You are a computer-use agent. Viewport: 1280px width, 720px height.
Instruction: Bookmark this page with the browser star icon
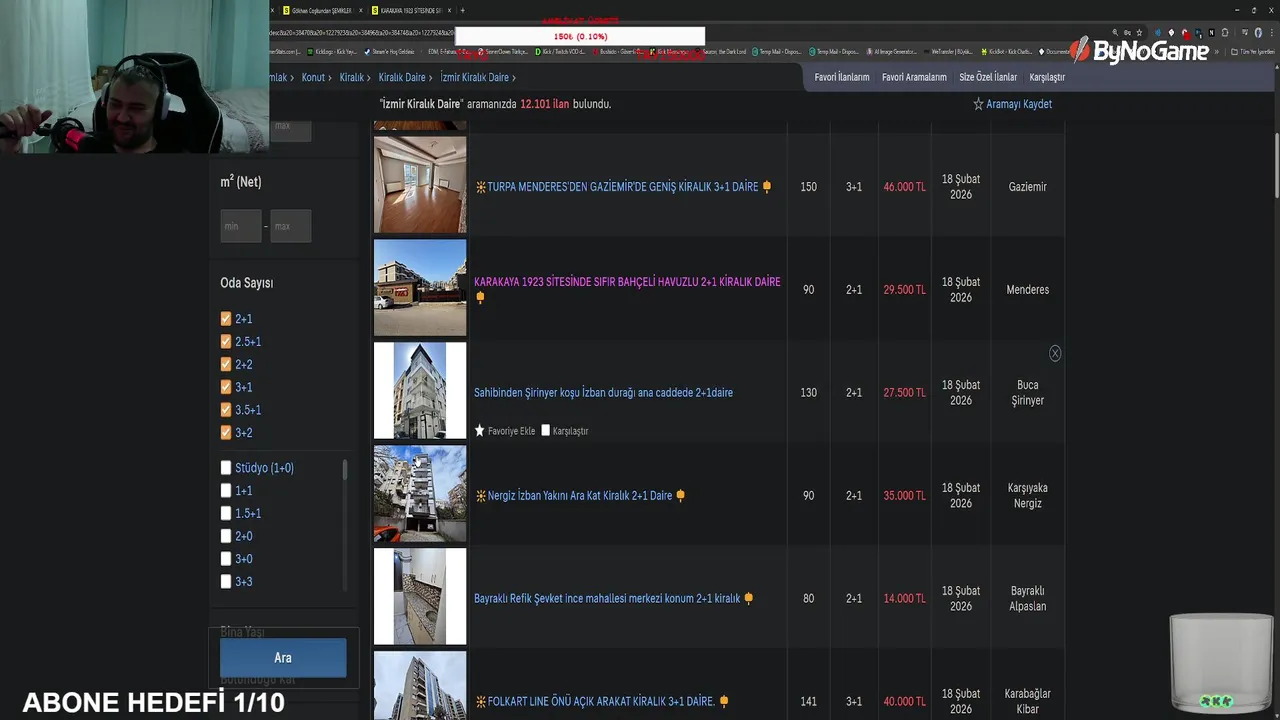tap(1139, 33)
